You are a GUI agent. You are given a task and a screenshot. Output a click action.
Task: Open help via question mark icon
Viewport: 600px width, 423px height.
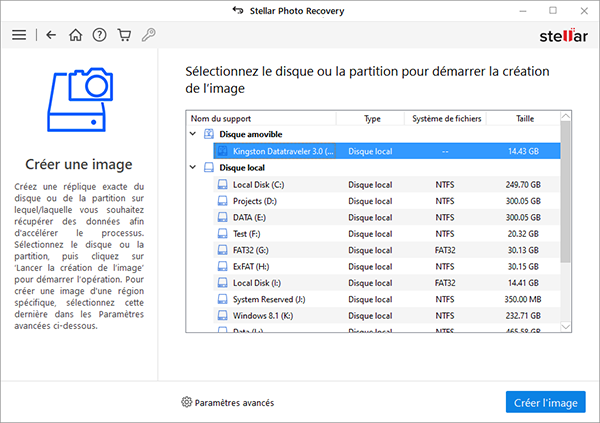99,35
